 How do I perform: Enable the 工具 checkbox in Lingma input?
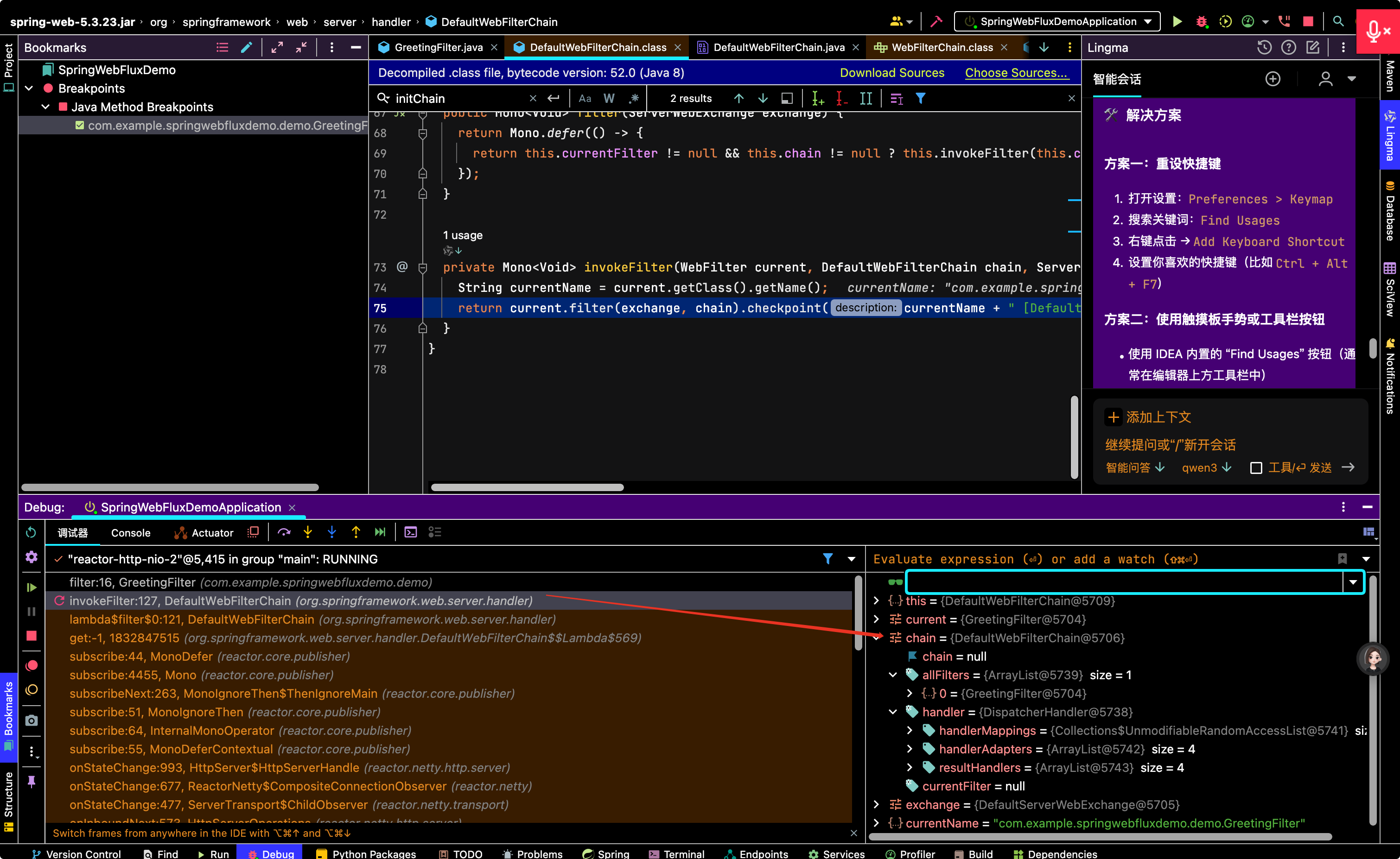(x=1256, y=467)
